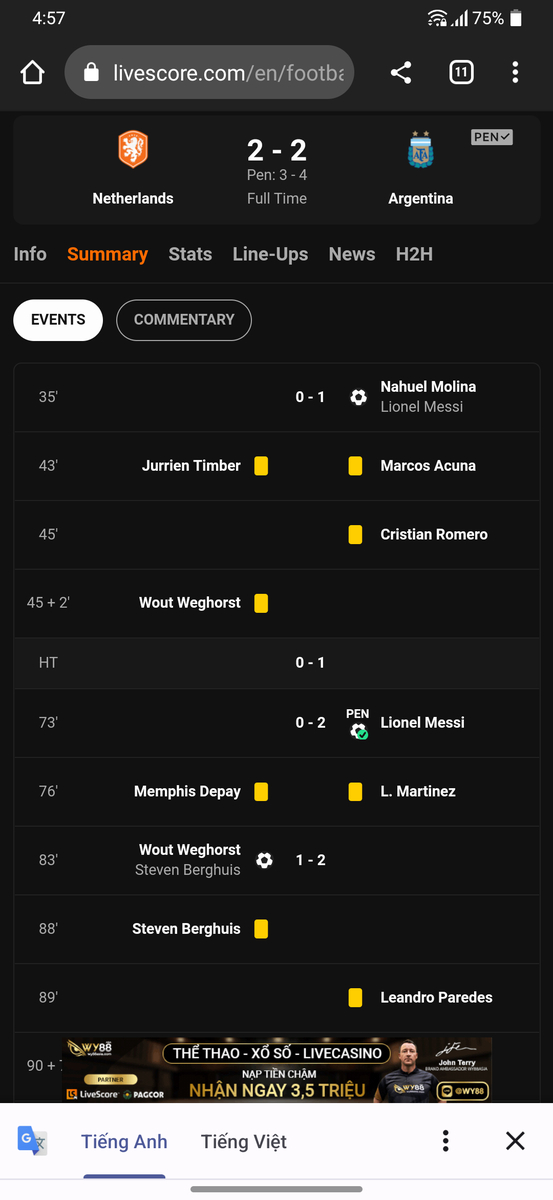This screenshot has height=1200, width=553.
Task: Share the page via share icon
Action: [x=401, y=72]
